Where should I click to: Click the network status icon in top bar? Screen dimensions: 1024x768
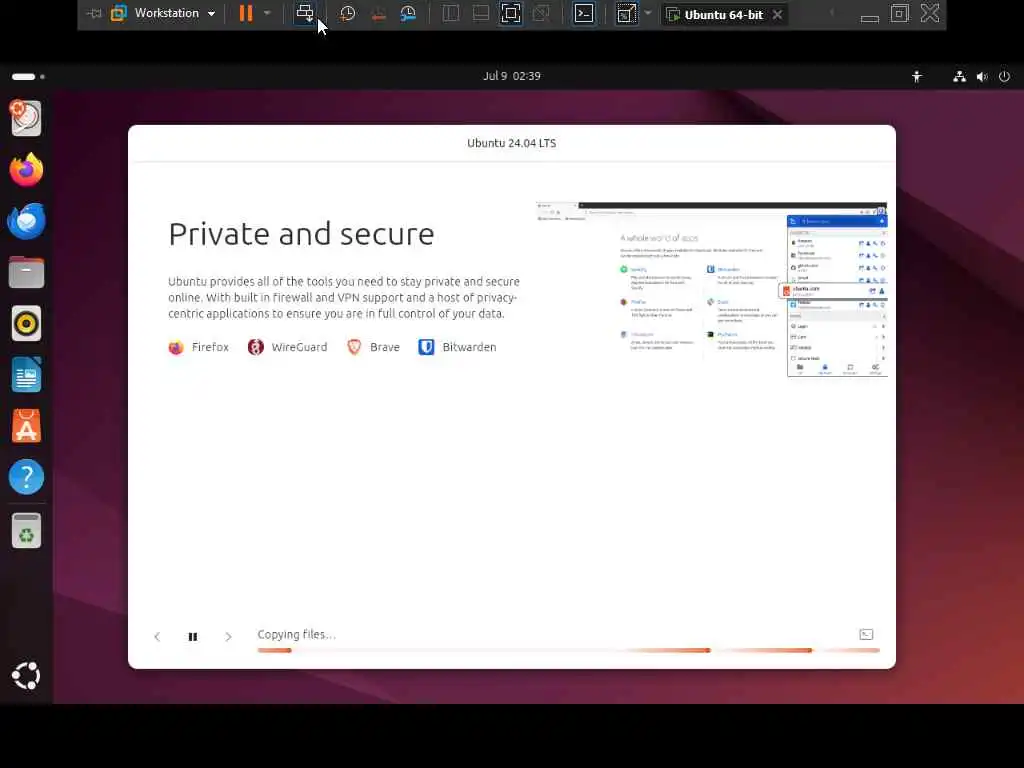pos(959,76)
